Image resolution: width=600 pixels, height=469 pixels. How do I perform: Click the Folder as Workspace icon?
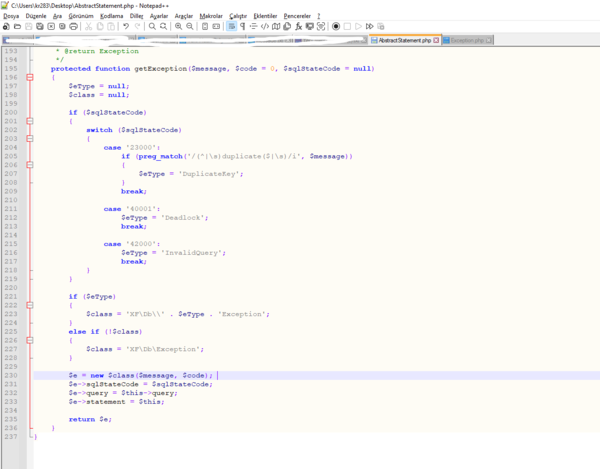(310, 26)
